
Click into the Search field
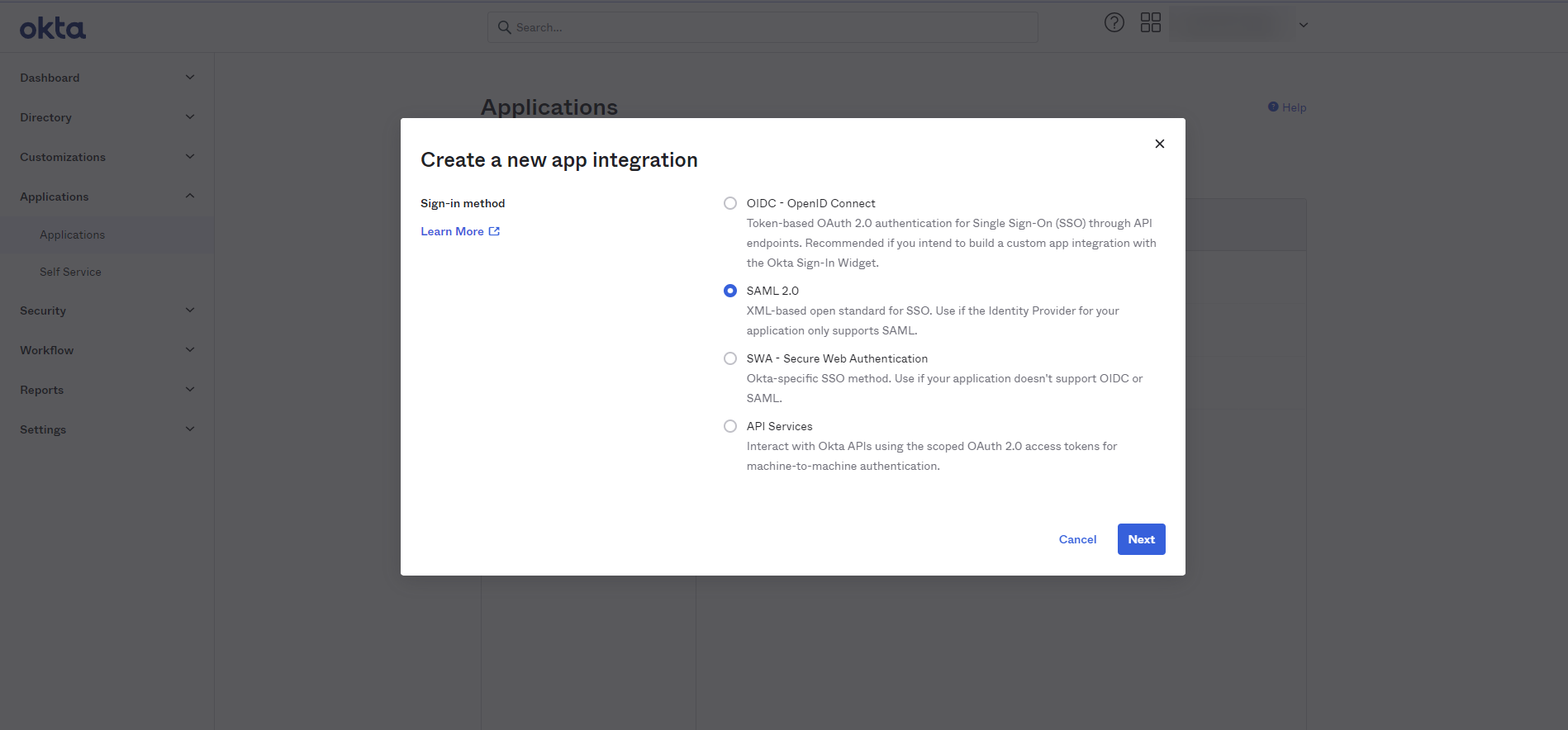[x=768, y=27]
